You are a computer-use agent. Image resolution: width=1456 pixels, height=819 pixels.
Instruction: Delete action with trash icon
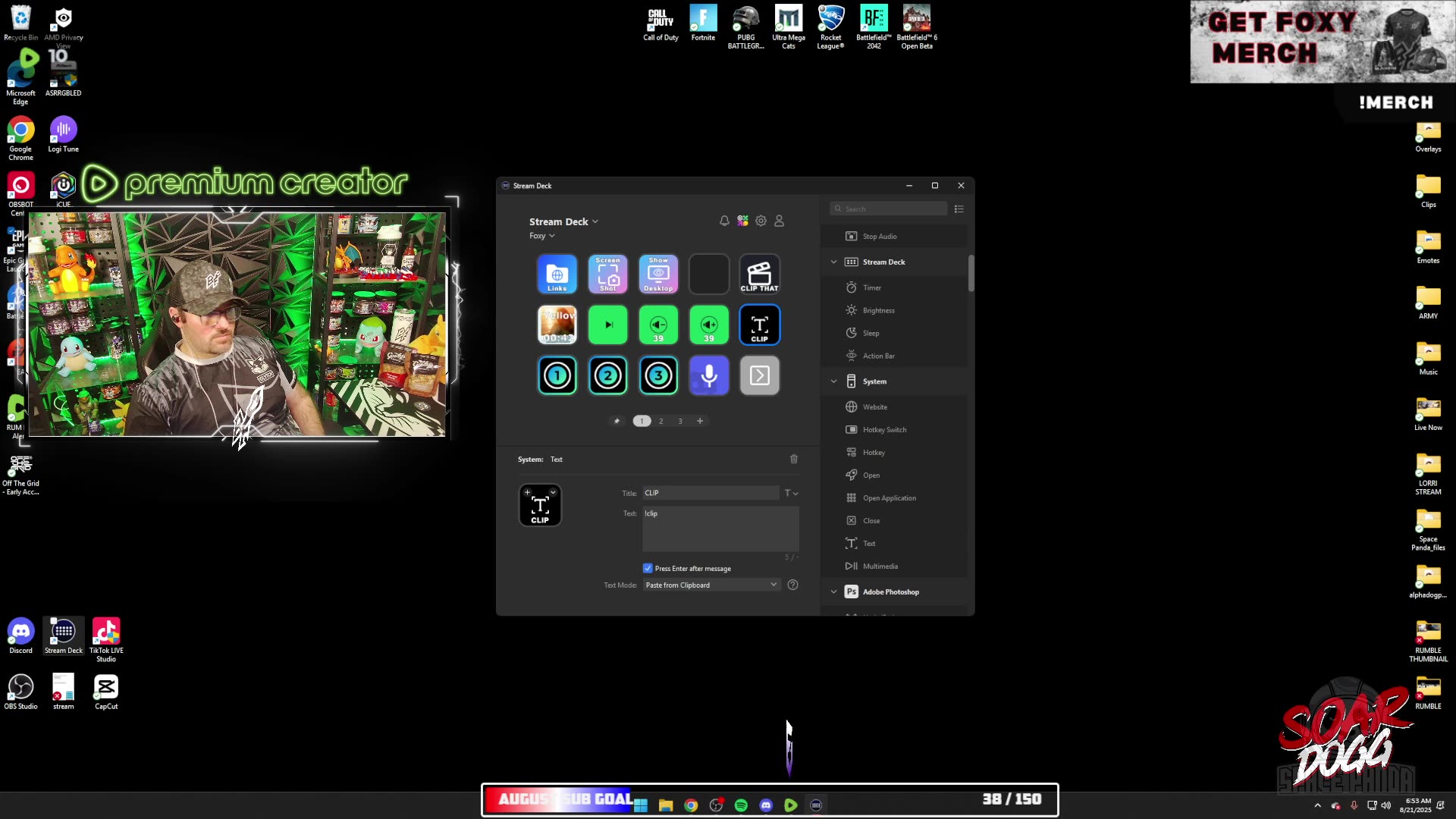(x=794, y=459)
